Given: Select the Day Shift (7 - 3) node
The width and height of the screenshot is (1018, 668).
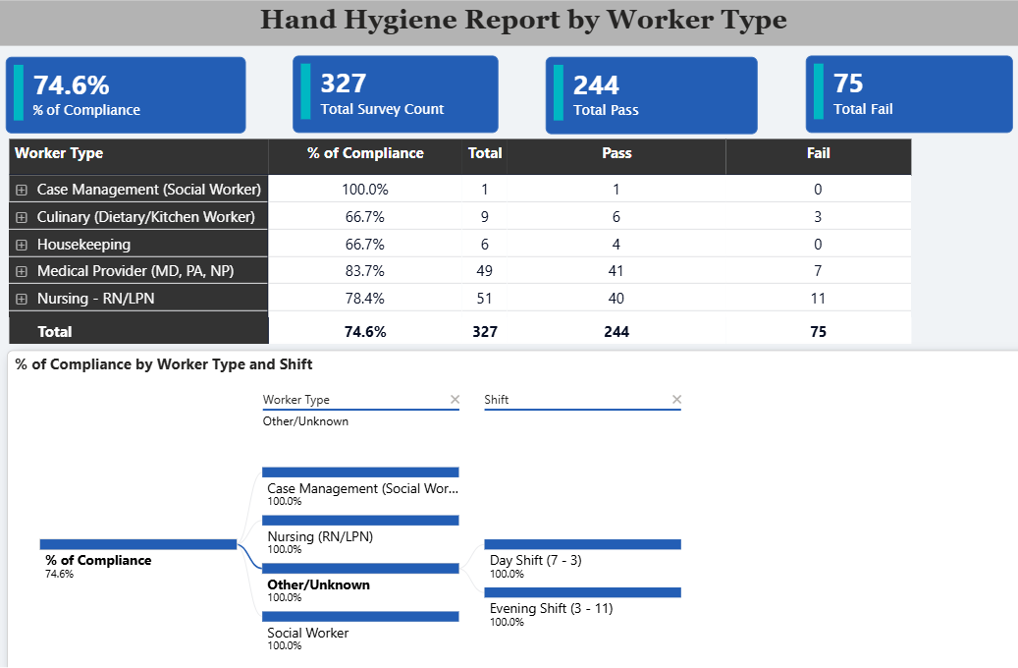Looking at the screenshot, I should click(582, 558).
